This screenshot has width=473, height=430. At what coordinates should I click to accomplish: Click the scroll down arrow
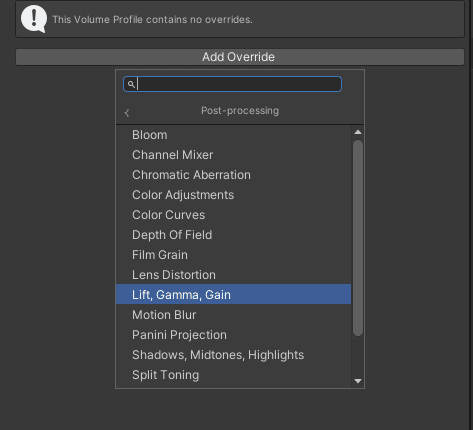358,381
